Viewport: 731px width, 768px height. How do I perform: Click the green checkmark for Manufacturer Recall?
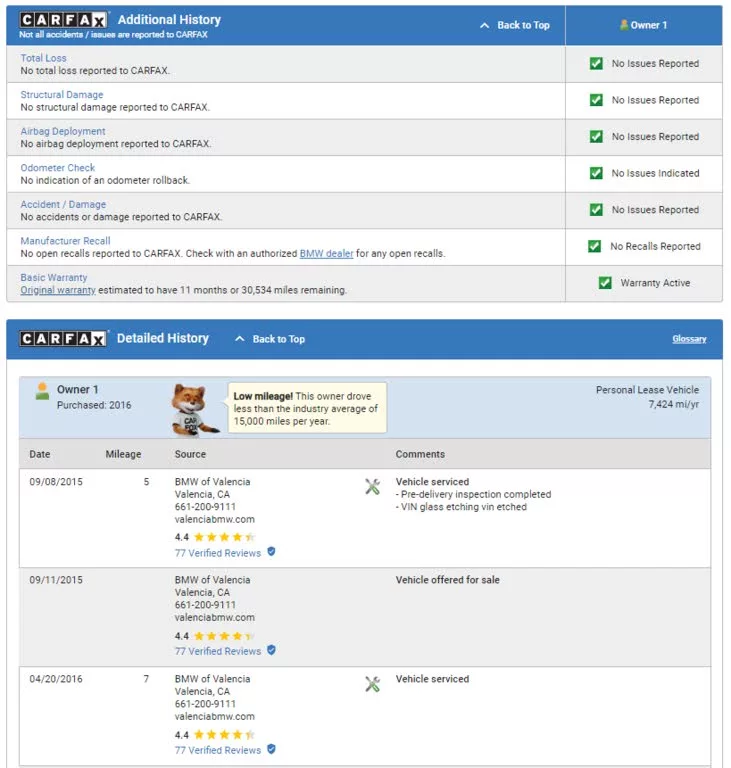[594, 246]
